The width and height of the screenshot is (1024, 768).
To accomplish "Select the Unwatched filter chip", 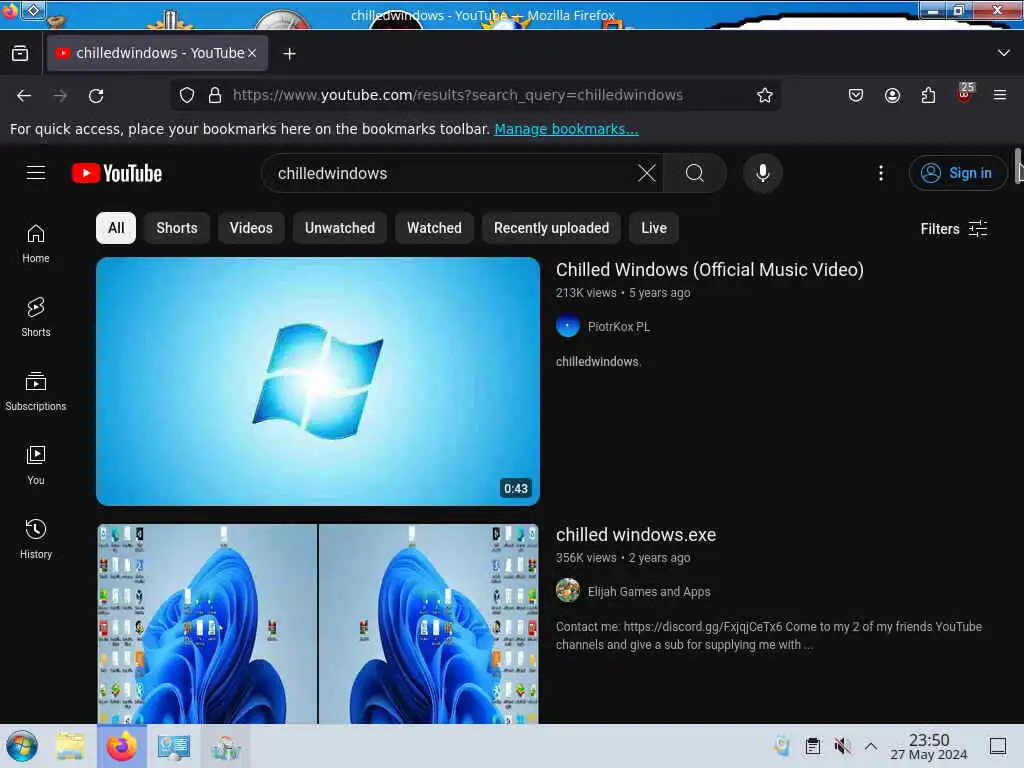I will pos(340,228).
